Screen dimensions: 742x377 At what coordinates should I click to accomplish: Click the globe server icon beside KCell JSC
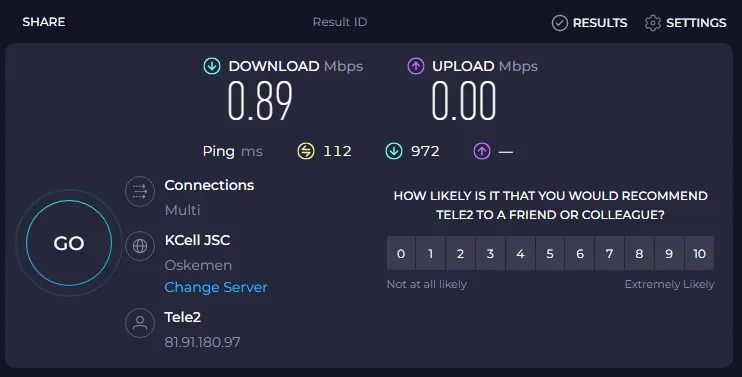coord(140,246)
